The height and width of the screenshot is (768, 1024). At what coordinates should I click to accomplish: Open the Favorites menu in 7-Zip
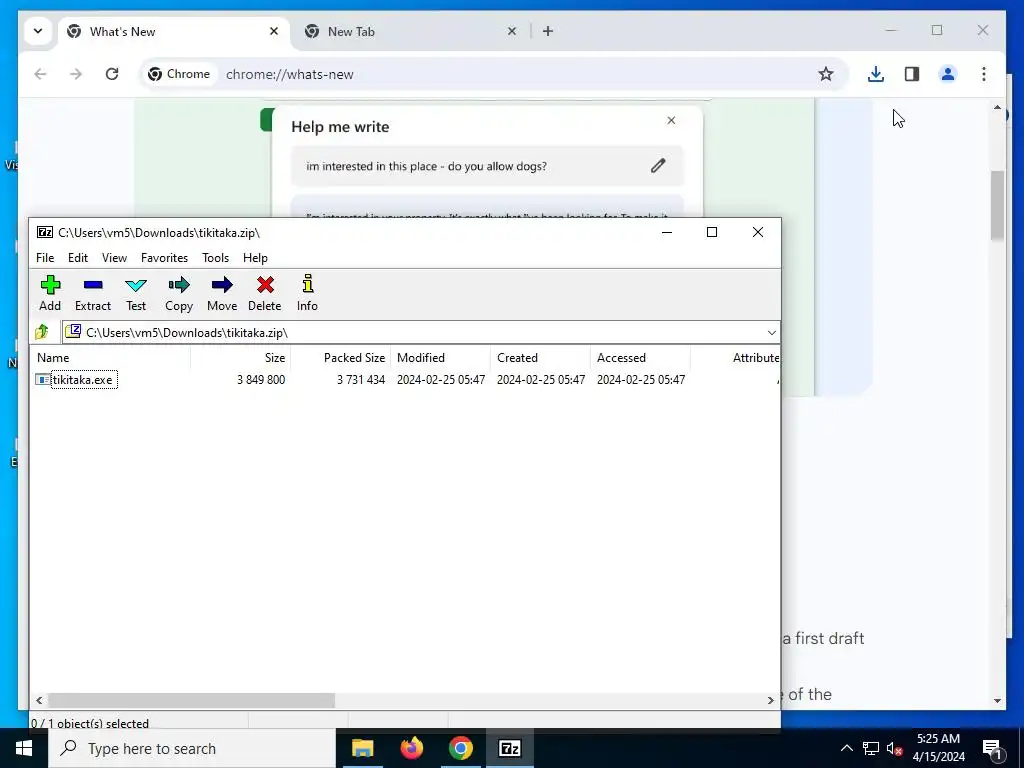165,258
